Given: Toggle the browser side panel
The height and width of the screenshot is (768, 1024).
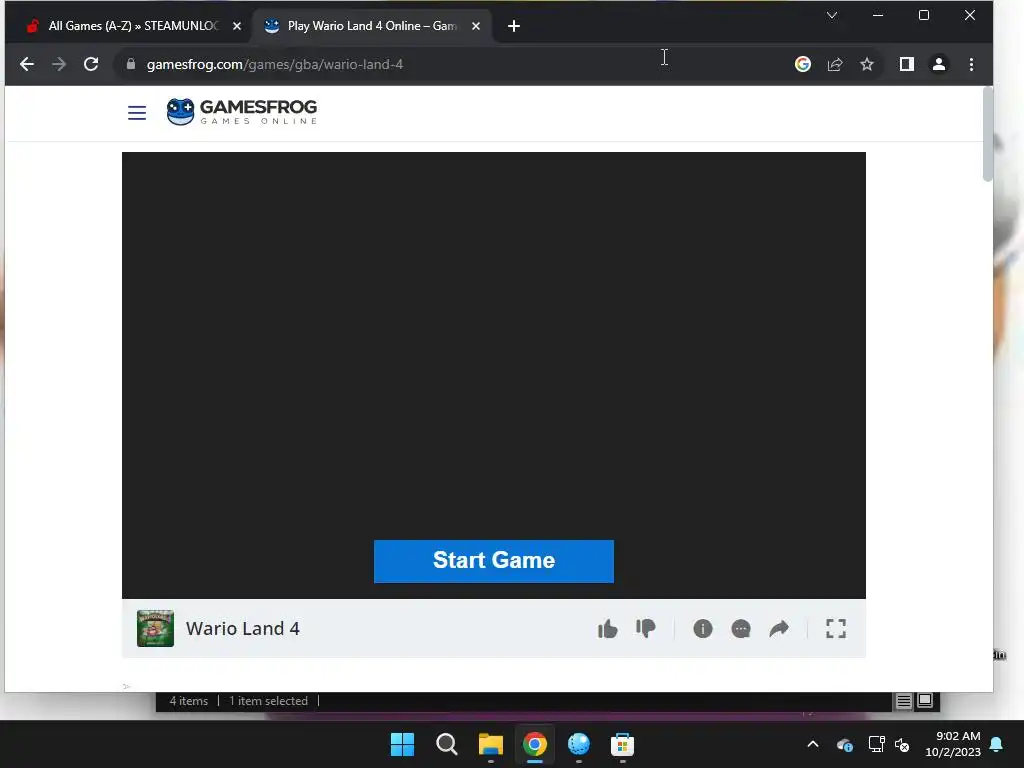Looking at the screenshot, I should pyautogui.click(x=906, y=64).
